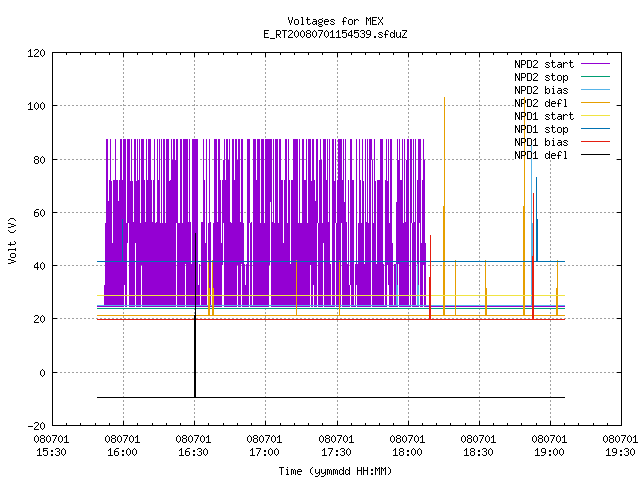
Task: Click the red NPD1 bias spike just after 18:00
Action: (430, 278)
